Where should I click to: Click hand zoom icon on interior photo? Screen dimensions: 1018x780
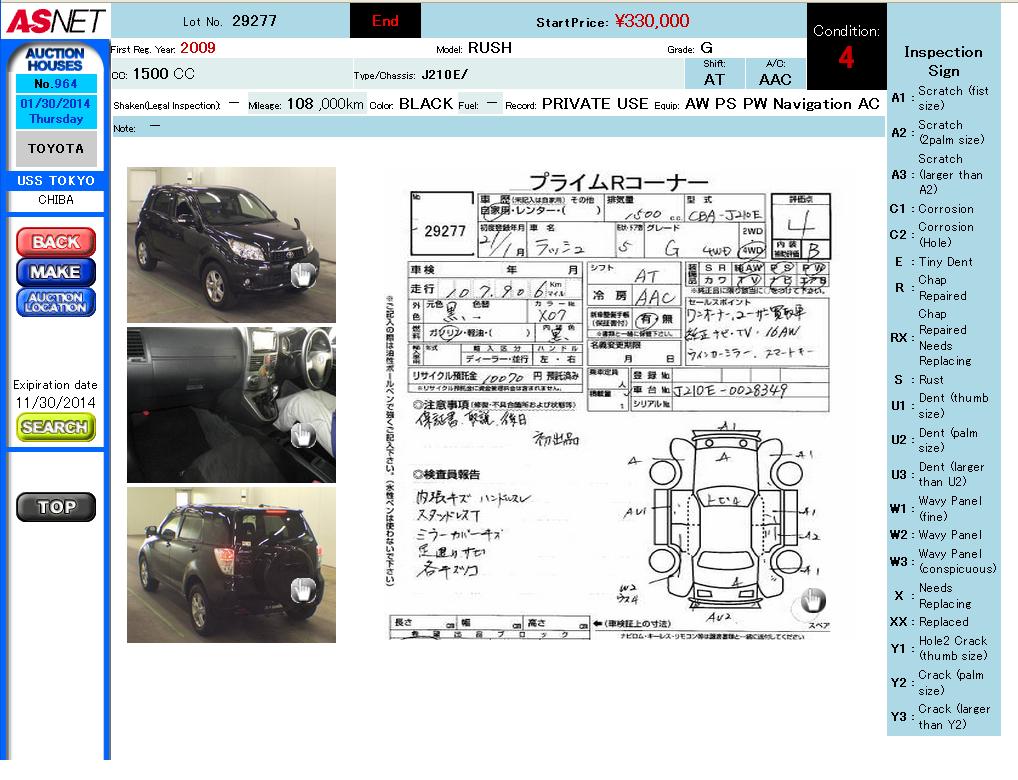(x=301, y=435)
